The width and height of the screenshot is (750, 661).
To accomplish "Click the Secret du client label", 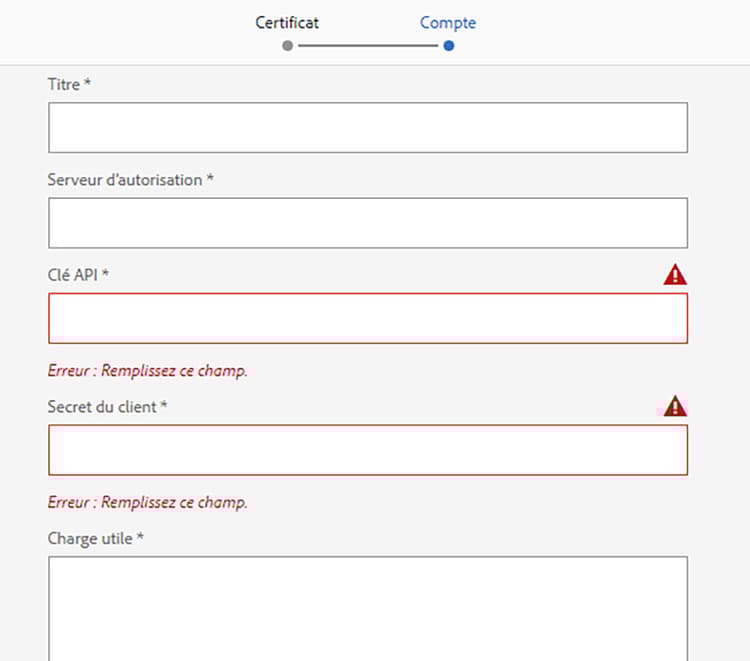I will (107, 407).
